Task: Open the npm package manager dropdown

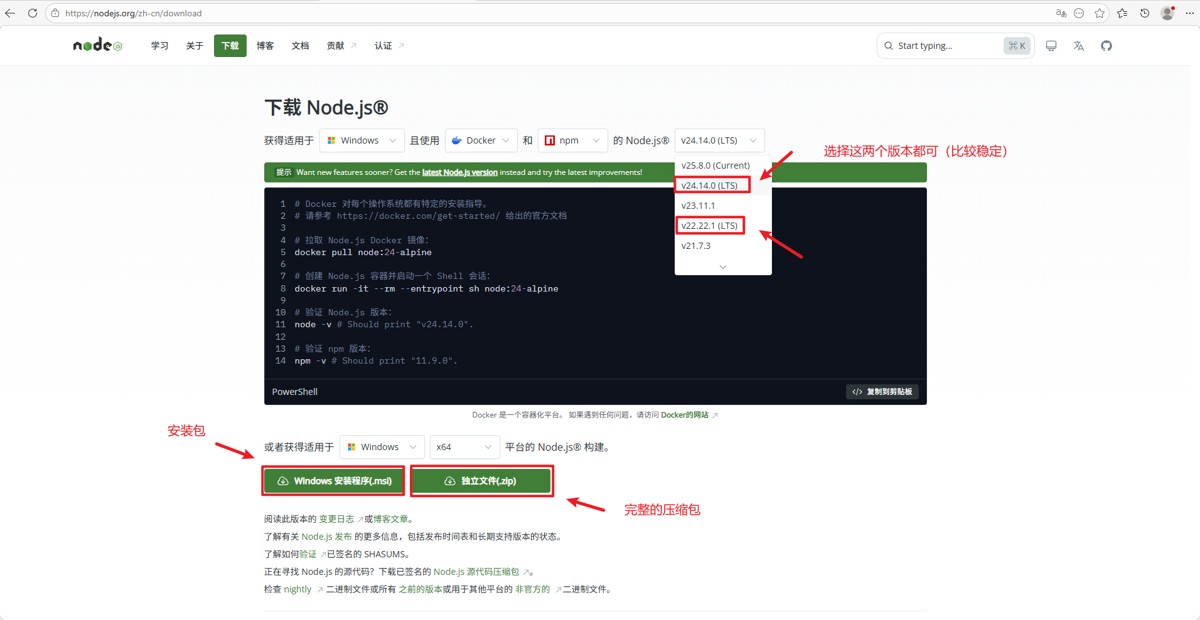Action: pyautogui.click(x=573, y=141)
